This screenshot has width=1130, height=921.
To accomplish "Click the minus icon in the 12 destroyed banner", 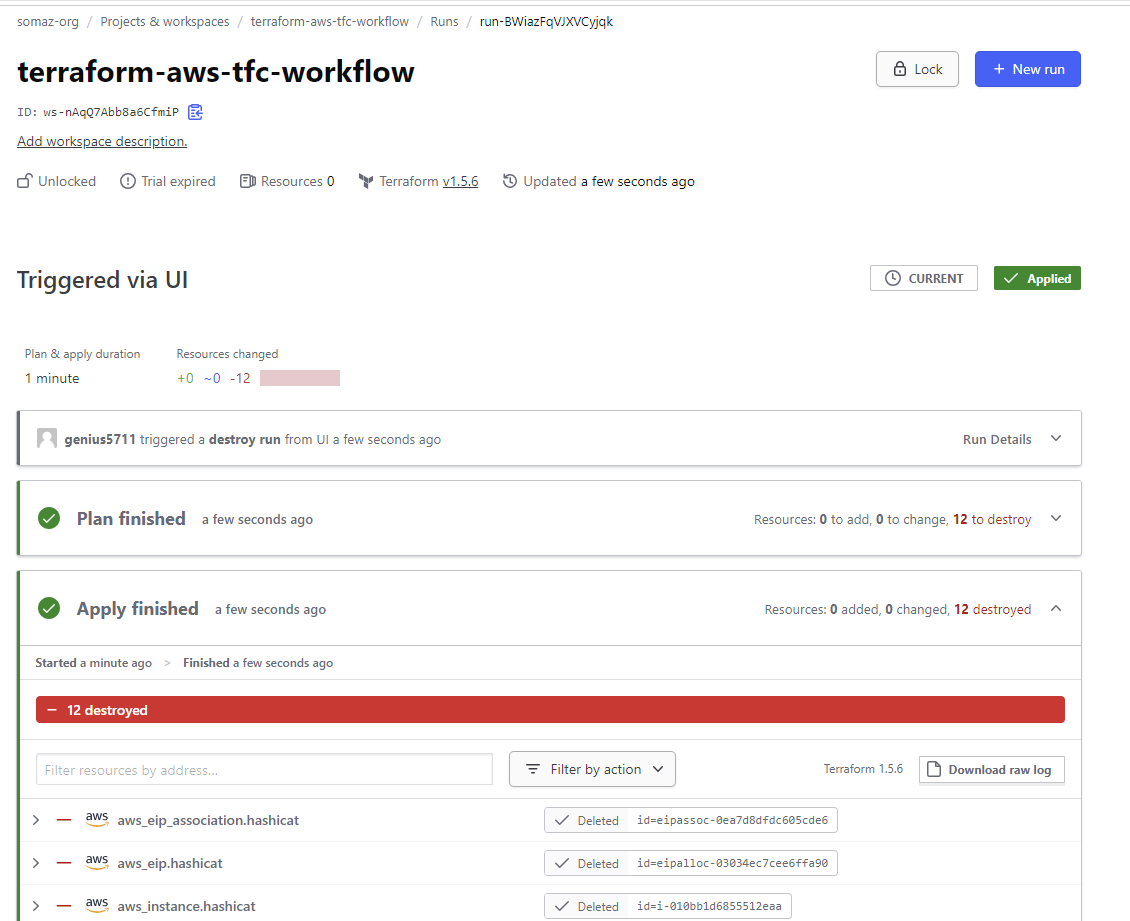I will [x=52, y=710].
